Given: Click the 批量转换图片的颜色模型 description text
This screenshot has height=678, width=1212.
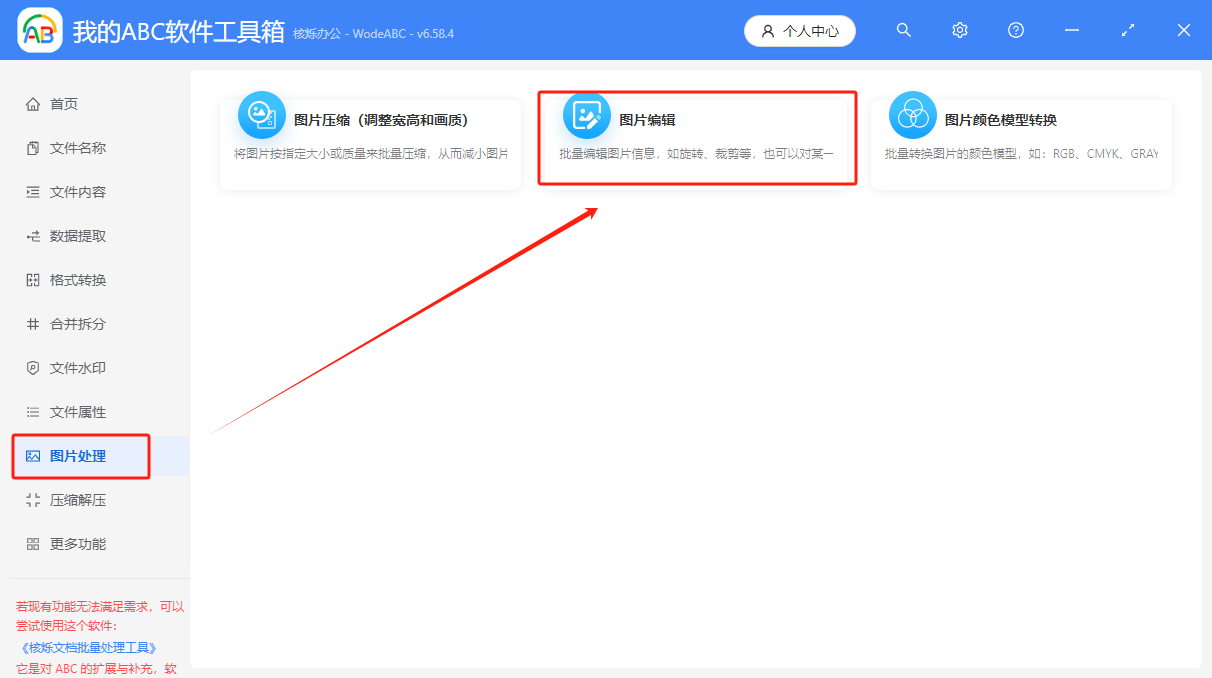Looking at the screenshot, I should pyautogui.click(x=1021, y=154).
